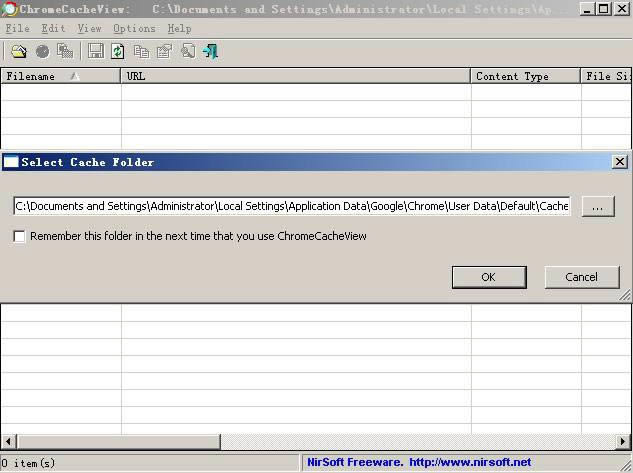Click the Stop round gray toolbar icon
This screenshot has width=633, height=473.
[x=42, y=51]
